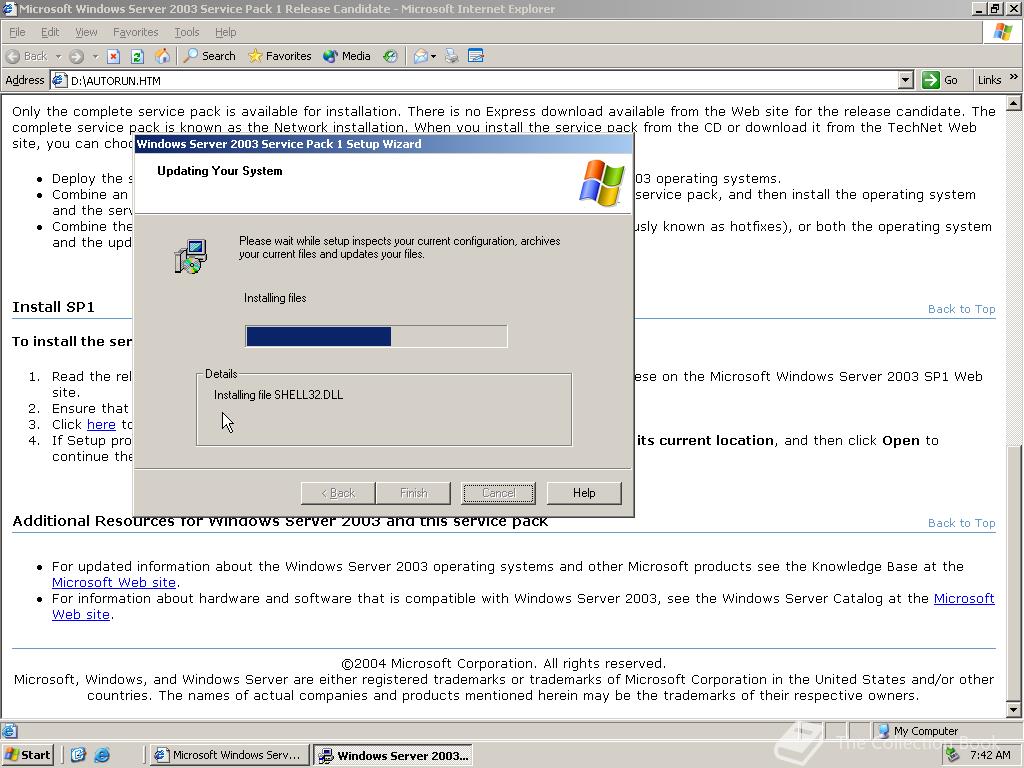
Task: Click the Windows logo throbber in IE
Action: [1002, 32]
